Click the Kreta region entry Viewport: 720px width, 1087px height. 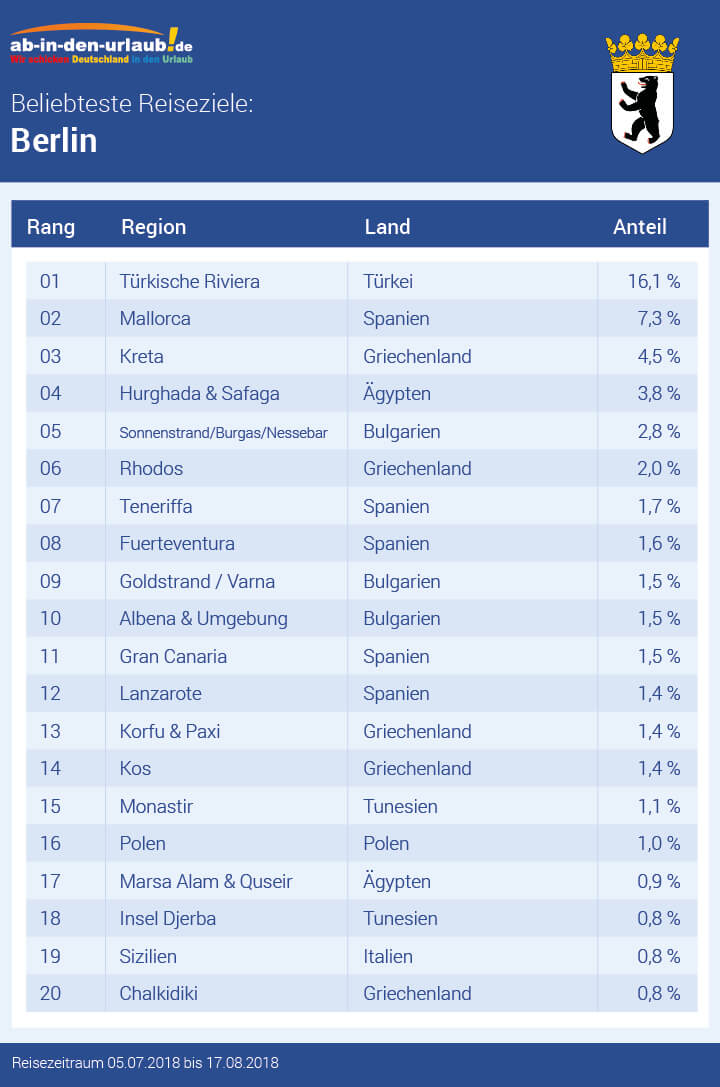[x=141, y=356]
